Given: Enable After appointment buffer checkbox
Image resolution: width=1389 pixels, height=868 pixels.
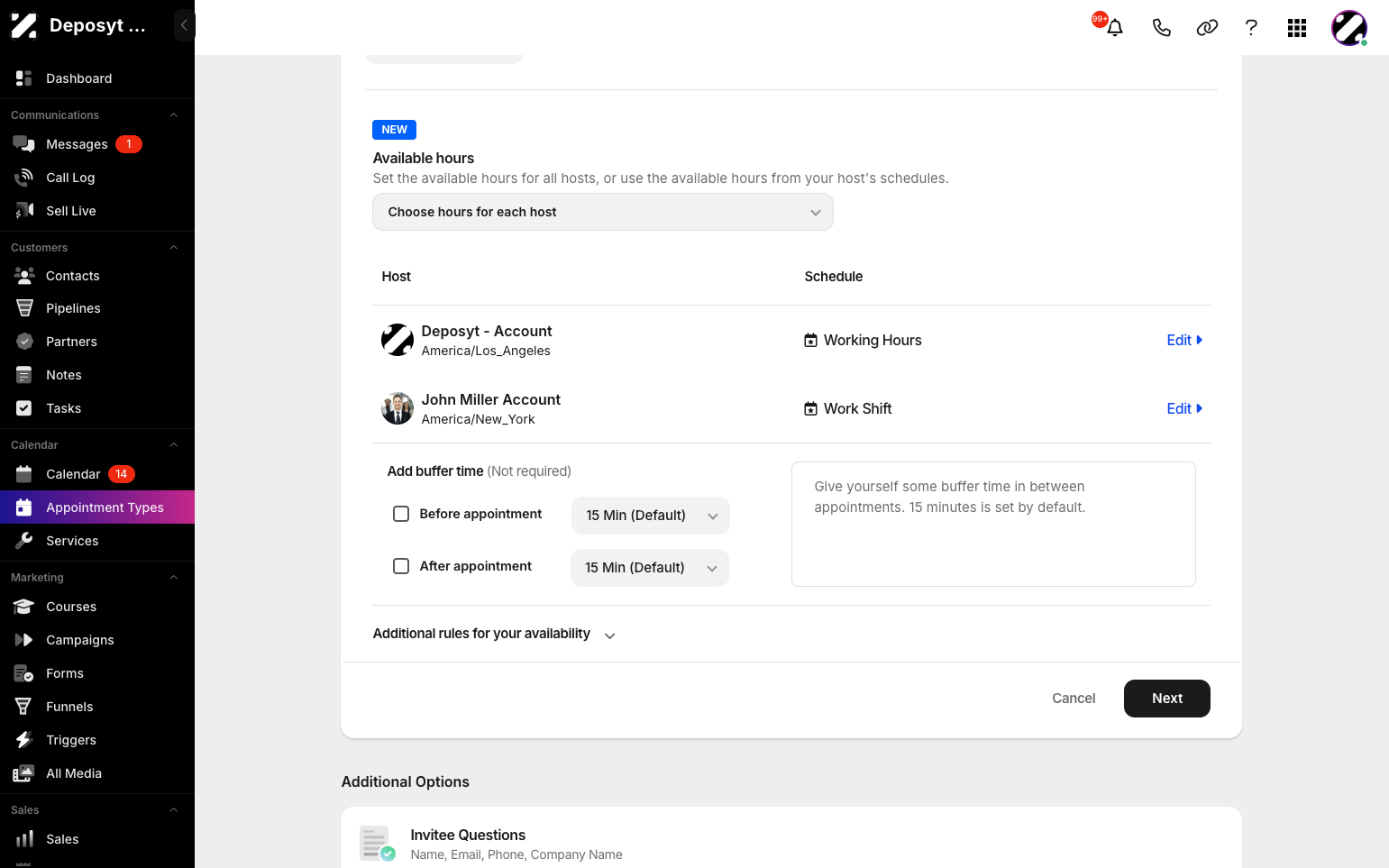Looking at the screenshot, I should click(x=401, y=566).
